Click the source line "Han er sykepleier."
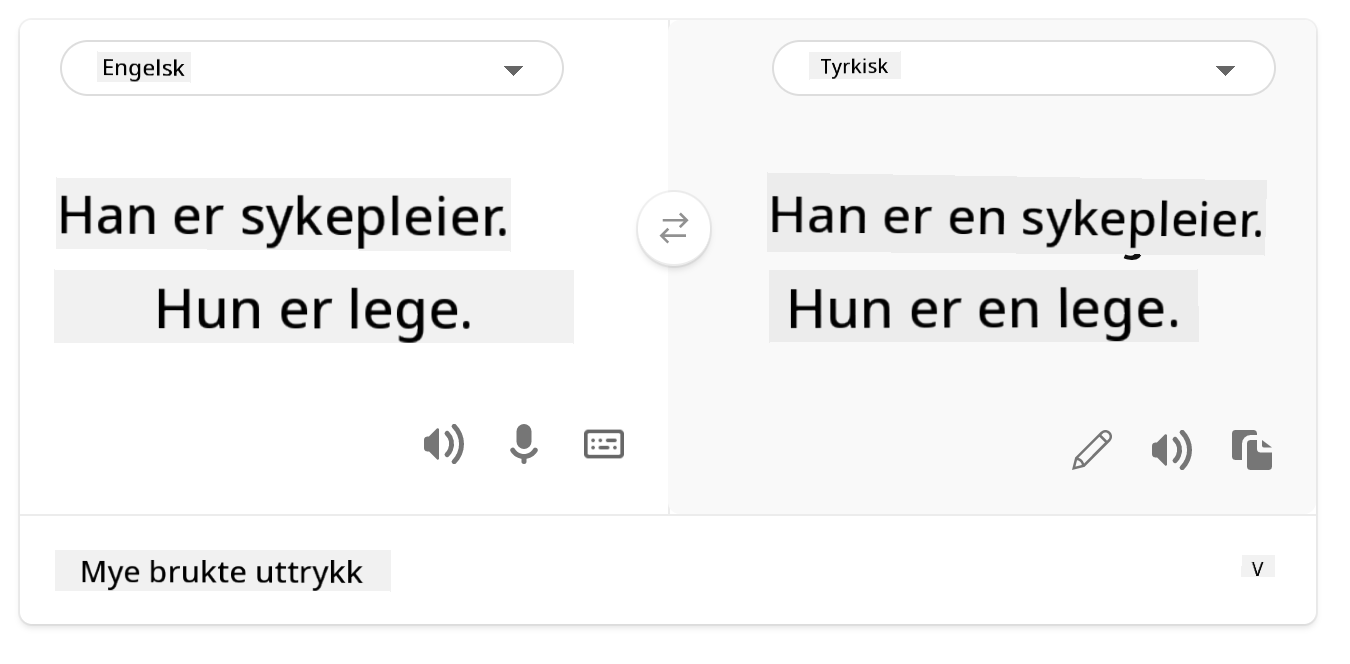 [283, 215]
